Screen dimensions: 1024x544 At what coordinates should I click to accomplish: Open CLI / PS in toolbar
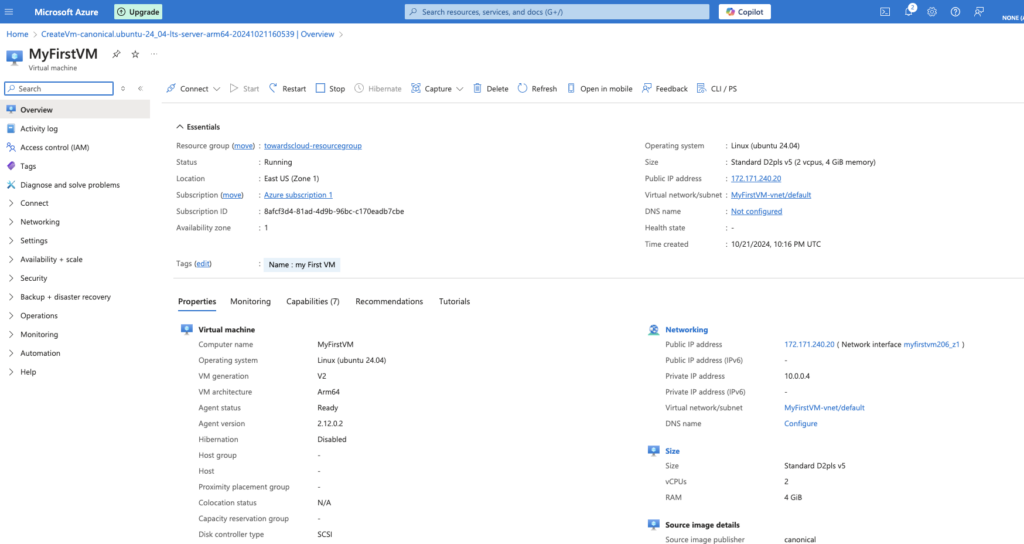(x=717, y=89)
